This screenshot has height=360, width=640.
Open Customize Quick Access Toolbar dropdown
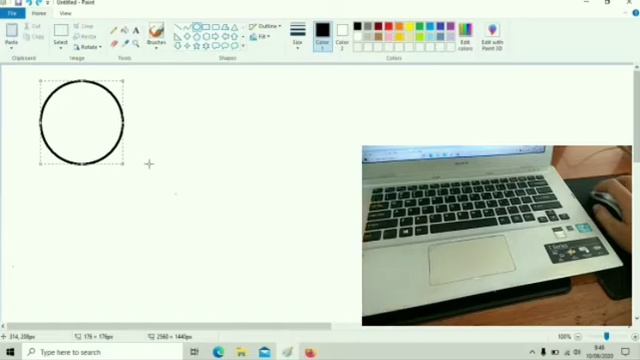coord(48,2)
